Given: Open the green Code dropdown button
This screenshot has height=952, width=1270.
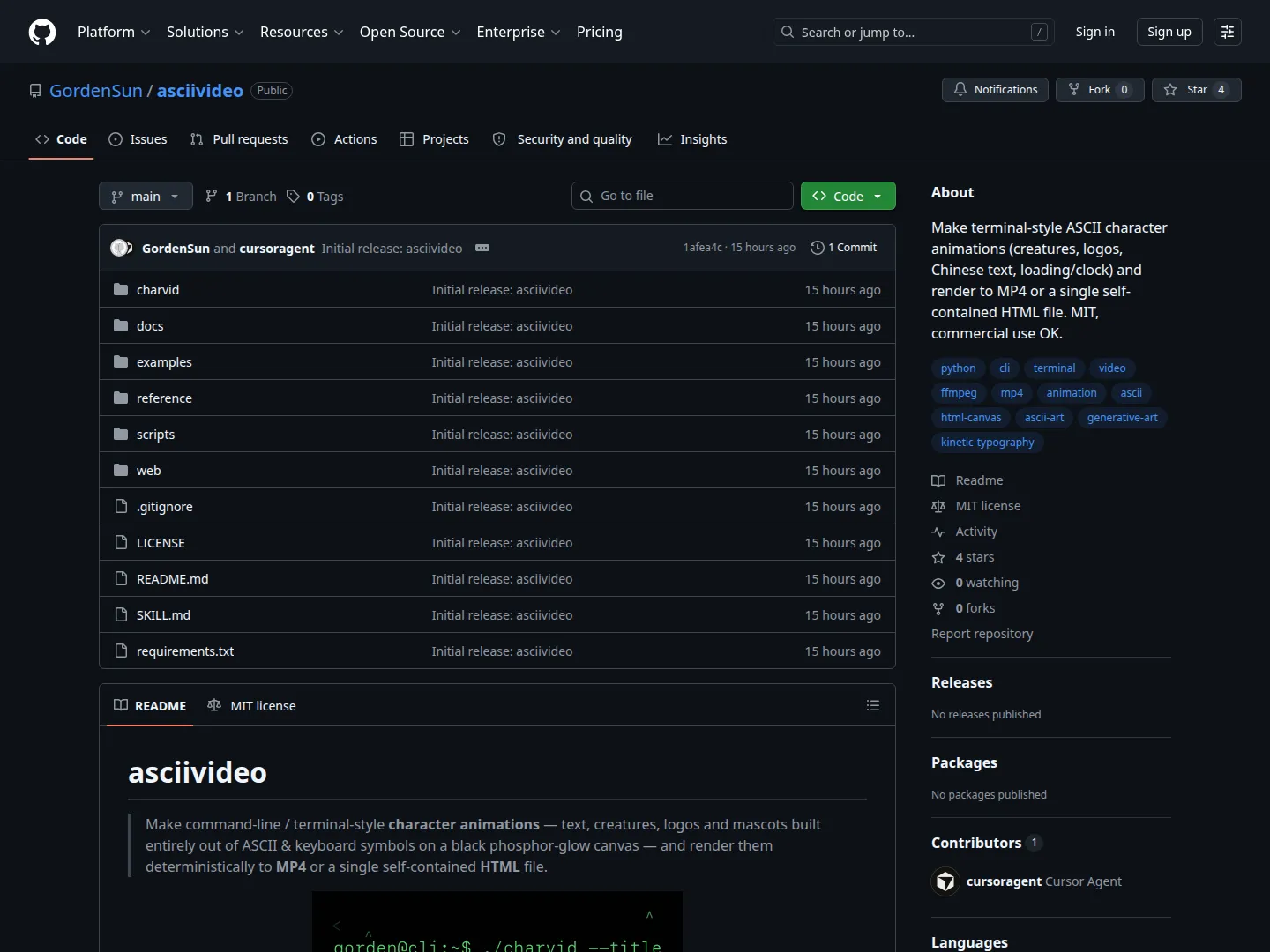Looking at the screenshot, I should 848,196.
